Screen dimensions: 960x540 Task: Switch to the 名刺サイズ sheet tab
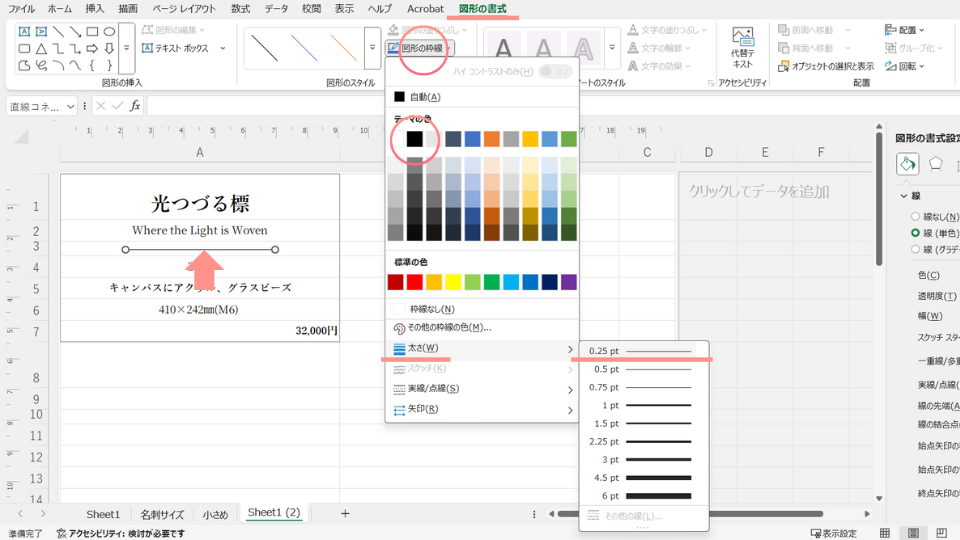(x=162, y=514)
